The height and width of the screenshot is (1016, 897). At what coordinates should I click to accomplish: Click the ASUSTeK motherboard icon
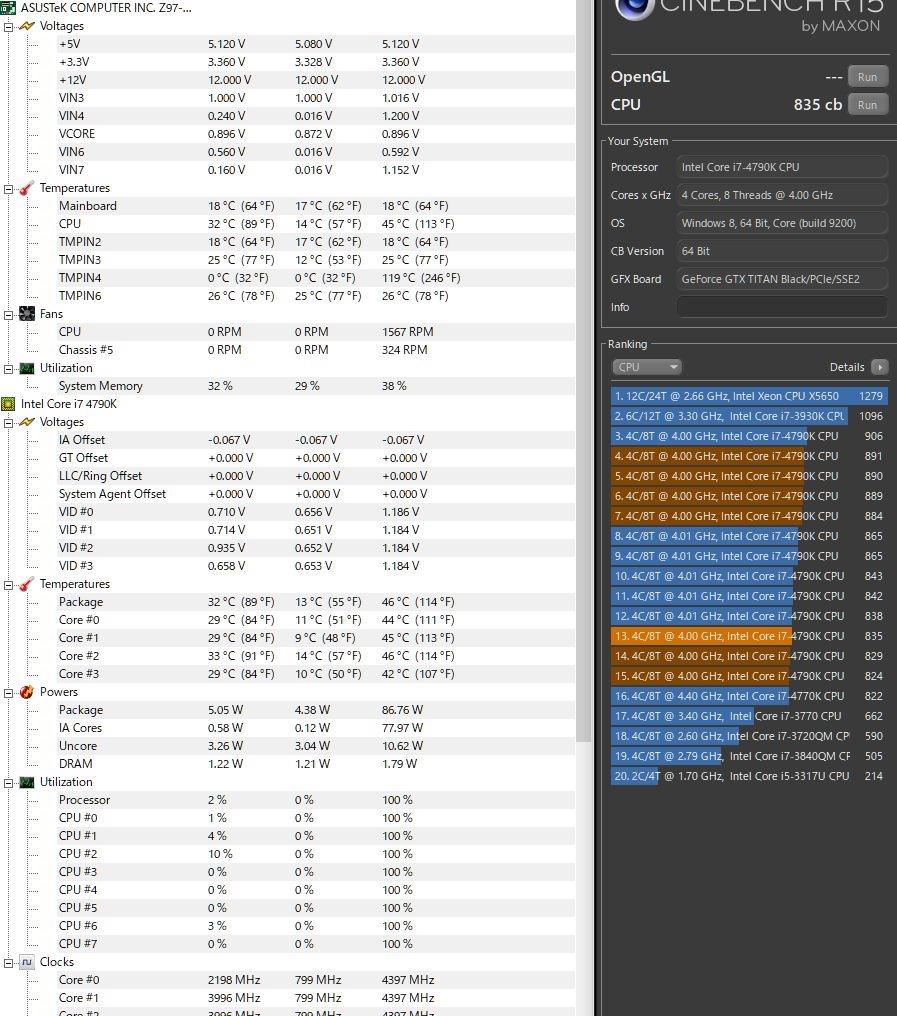click(x=9, y=7)
